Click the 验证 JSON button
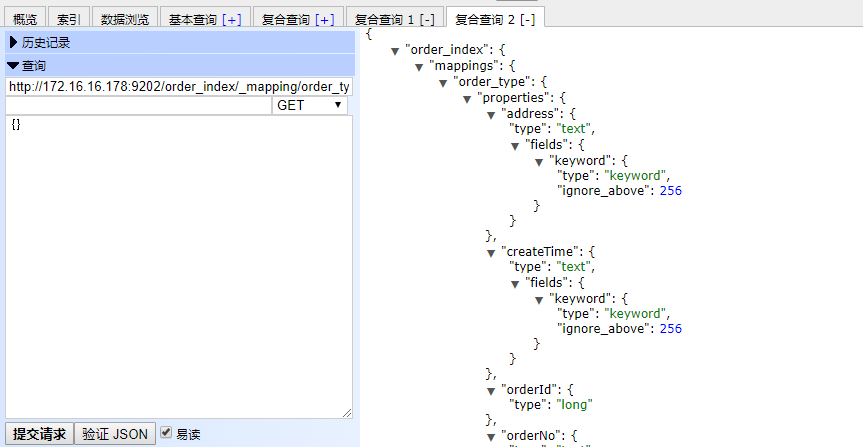863x447 pixels. 115,434
